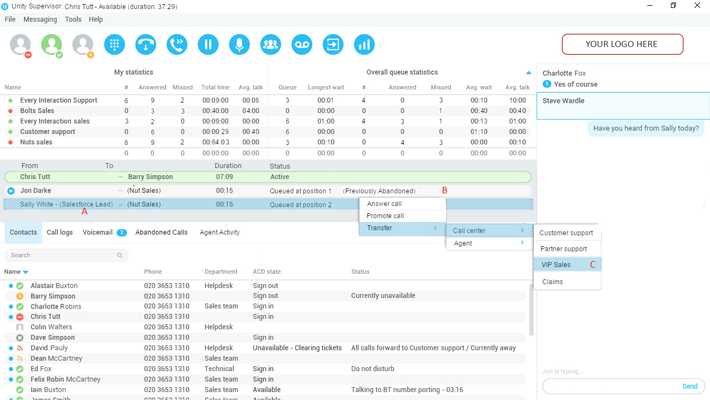The width and height of the screenshot is (710, 400).
Task: Switch to the Abandoned Calls tab
Action: 161,232
